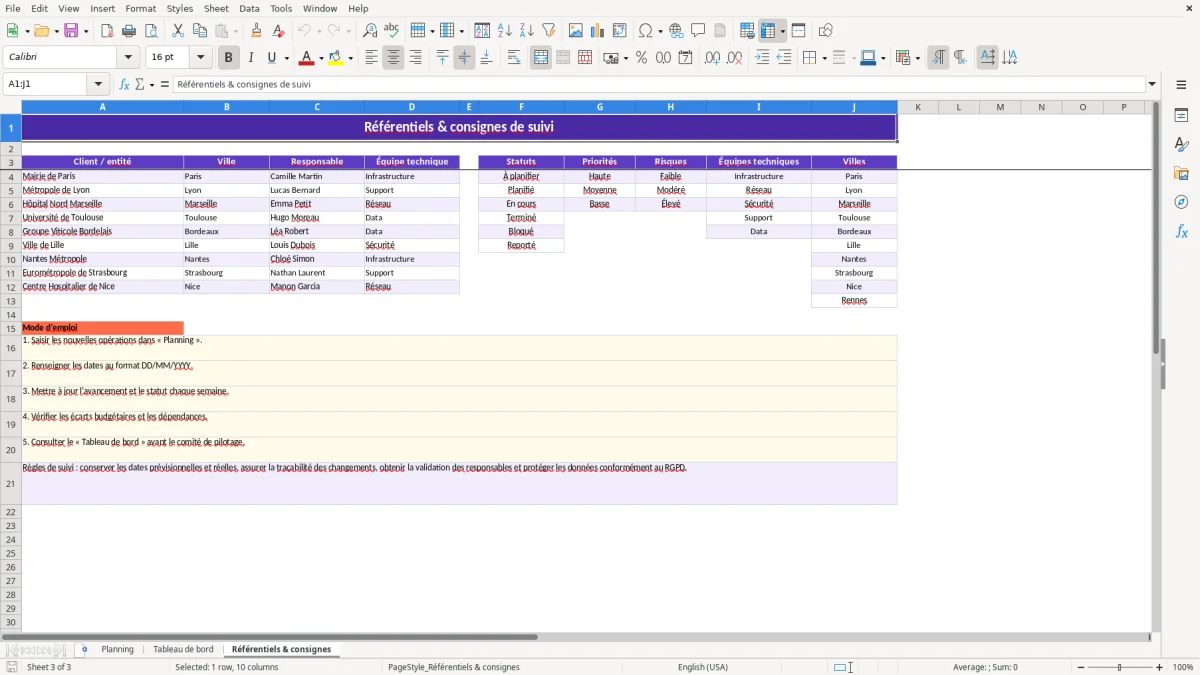Viewport: 1200px width, 675px height.
Task: Insert Hyperlink globe icon
Action: pos(676,31)
